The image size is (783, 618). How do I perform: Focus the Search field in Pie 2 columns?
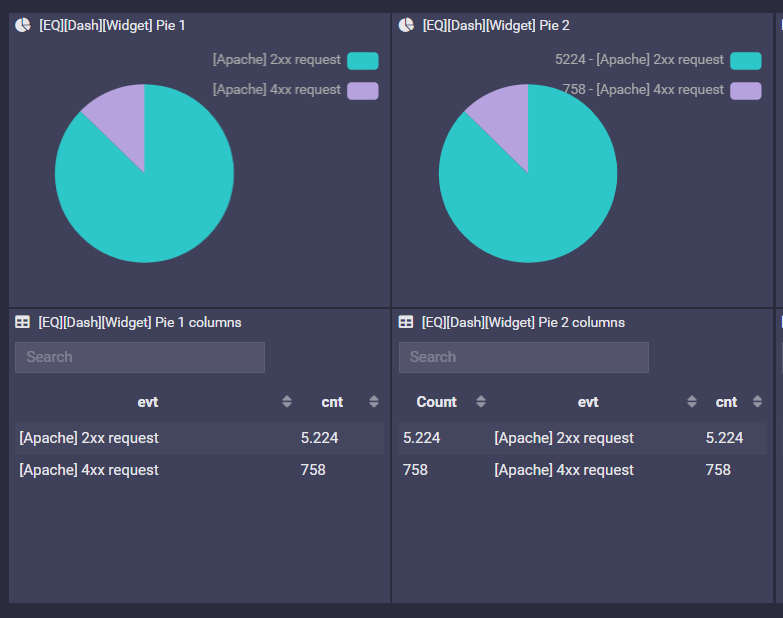coord(524,357)
